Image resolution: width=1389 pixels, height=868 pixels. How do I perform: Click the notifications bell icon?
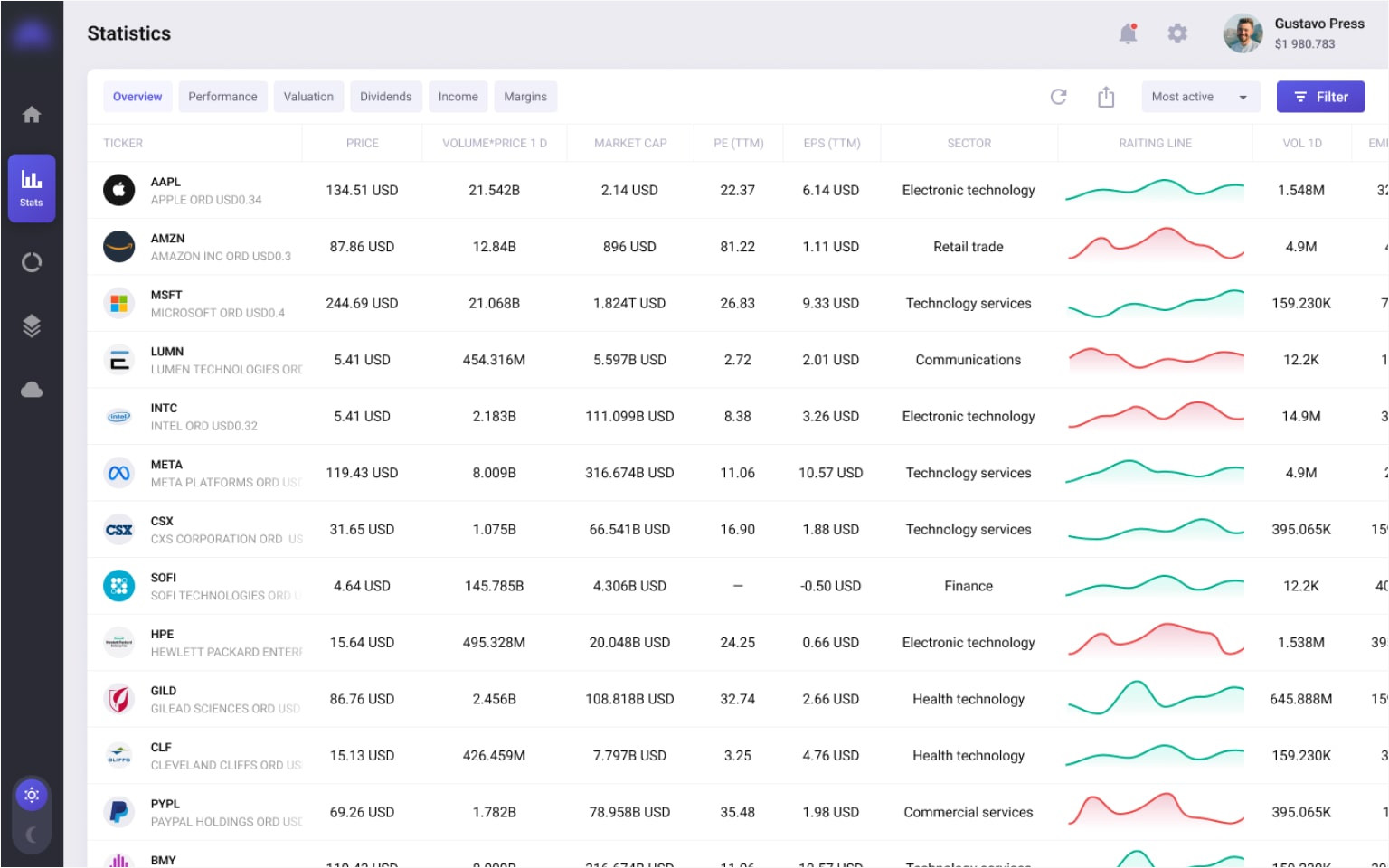pos(1128,34)
